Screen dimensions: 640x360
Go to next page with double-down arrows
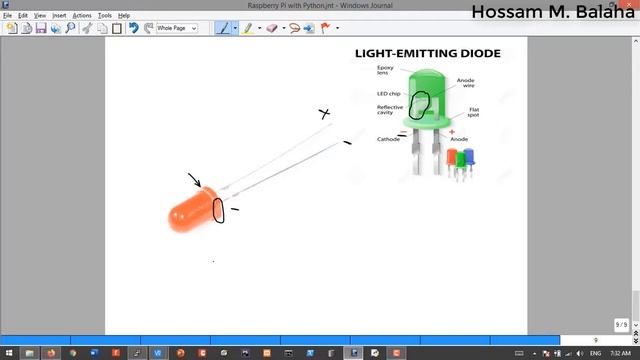(x=636, y=341)
